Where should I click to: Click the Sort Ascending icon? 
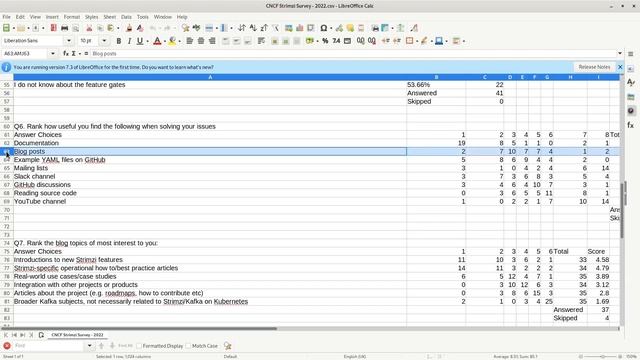(253, 28)
